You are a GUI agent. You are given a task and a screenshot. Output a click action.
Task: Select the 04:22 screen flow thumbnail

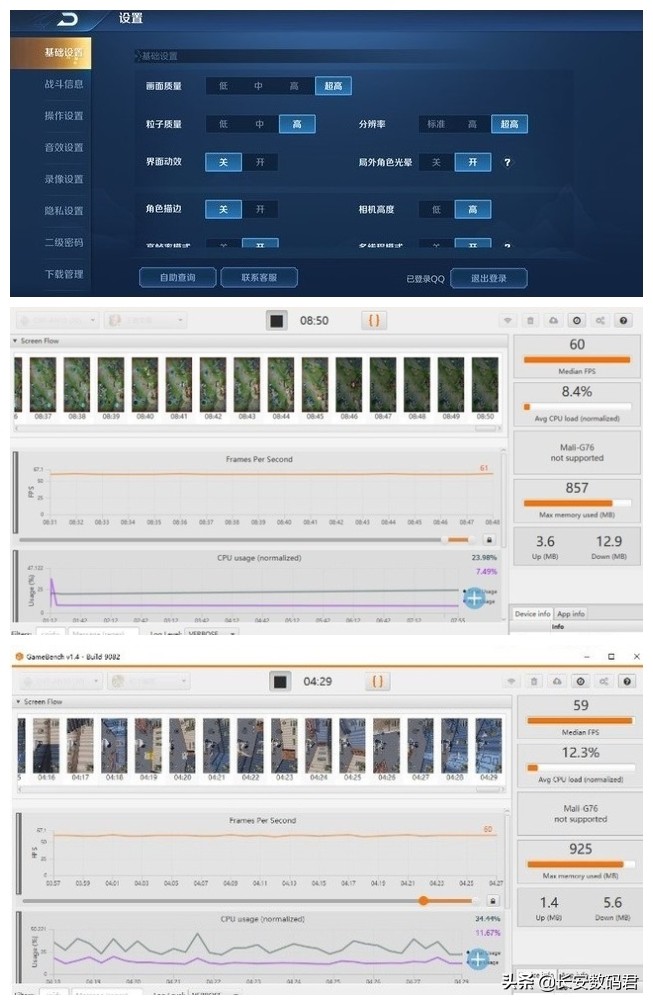point(250,745)
